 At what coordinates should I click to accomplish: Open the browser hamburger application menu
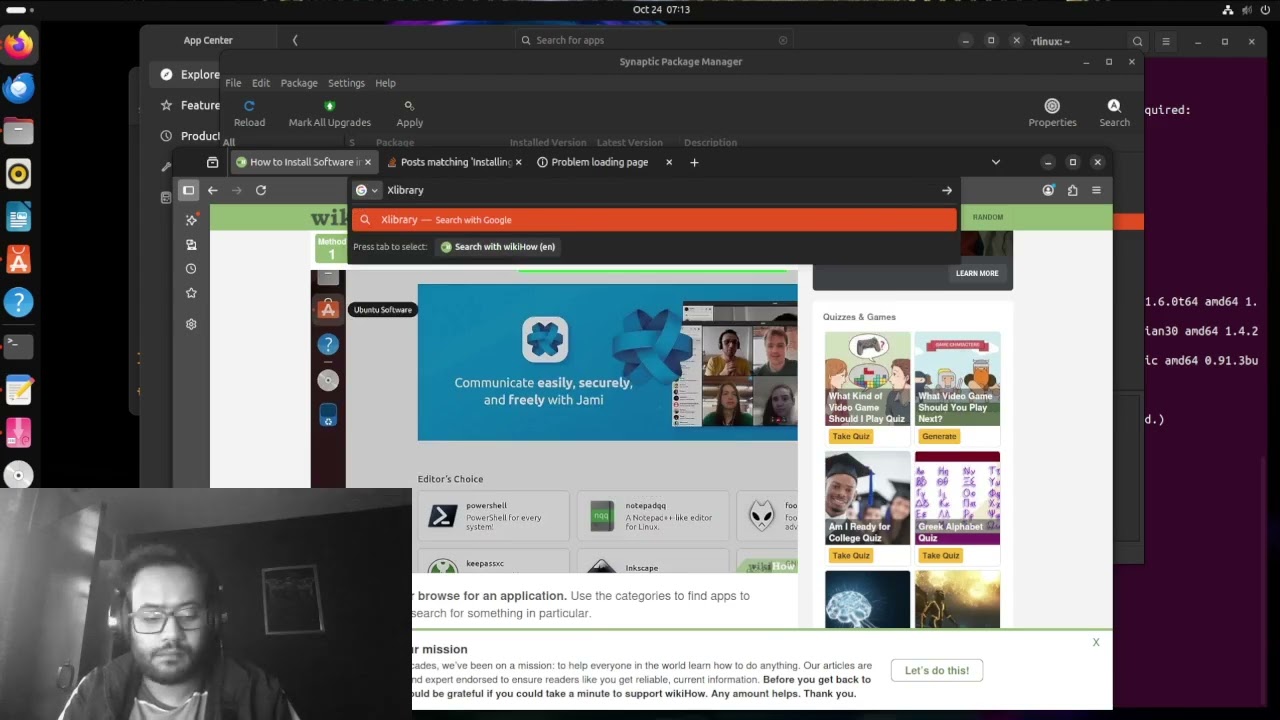(1096, 190)
